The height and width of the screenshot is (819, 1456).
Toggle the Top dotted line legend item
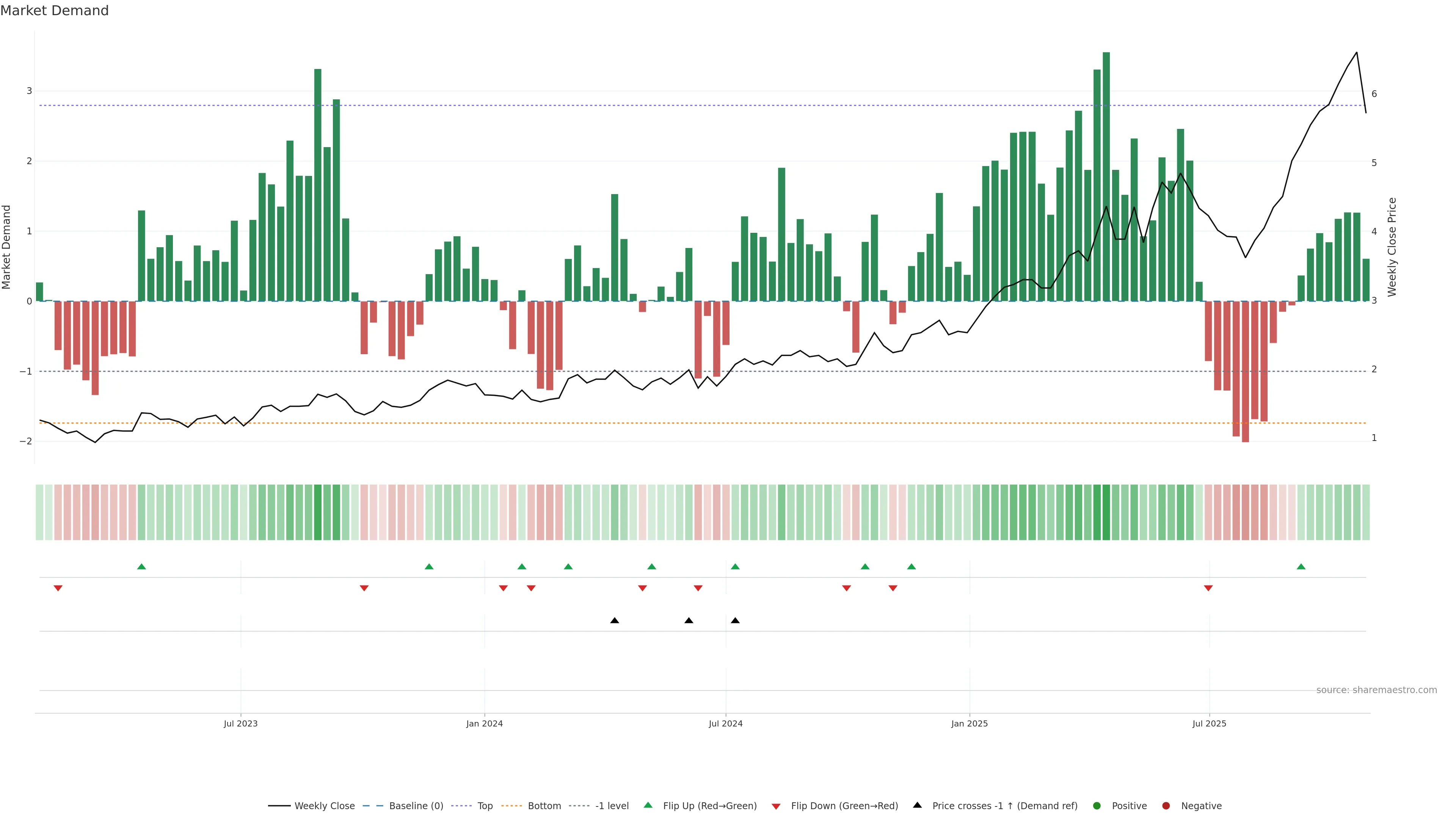pyautogui.click(x=485, y=805)
